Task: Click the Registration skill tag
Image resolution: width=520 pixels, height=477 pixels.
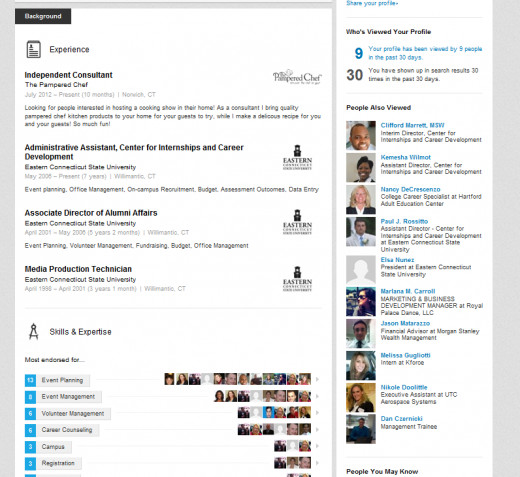Action: point(58,463)
